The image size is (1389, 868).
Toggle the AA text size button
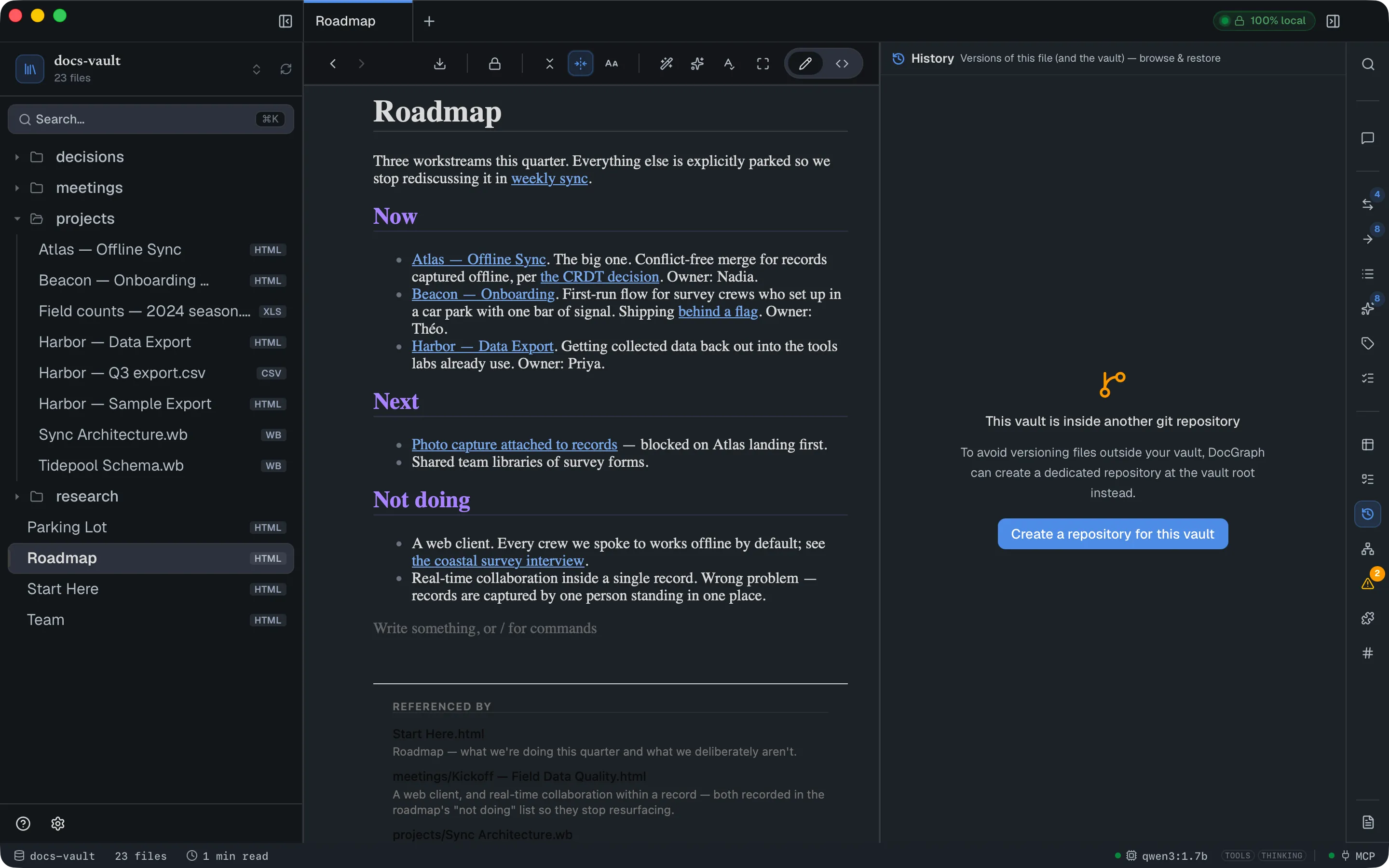612,64
